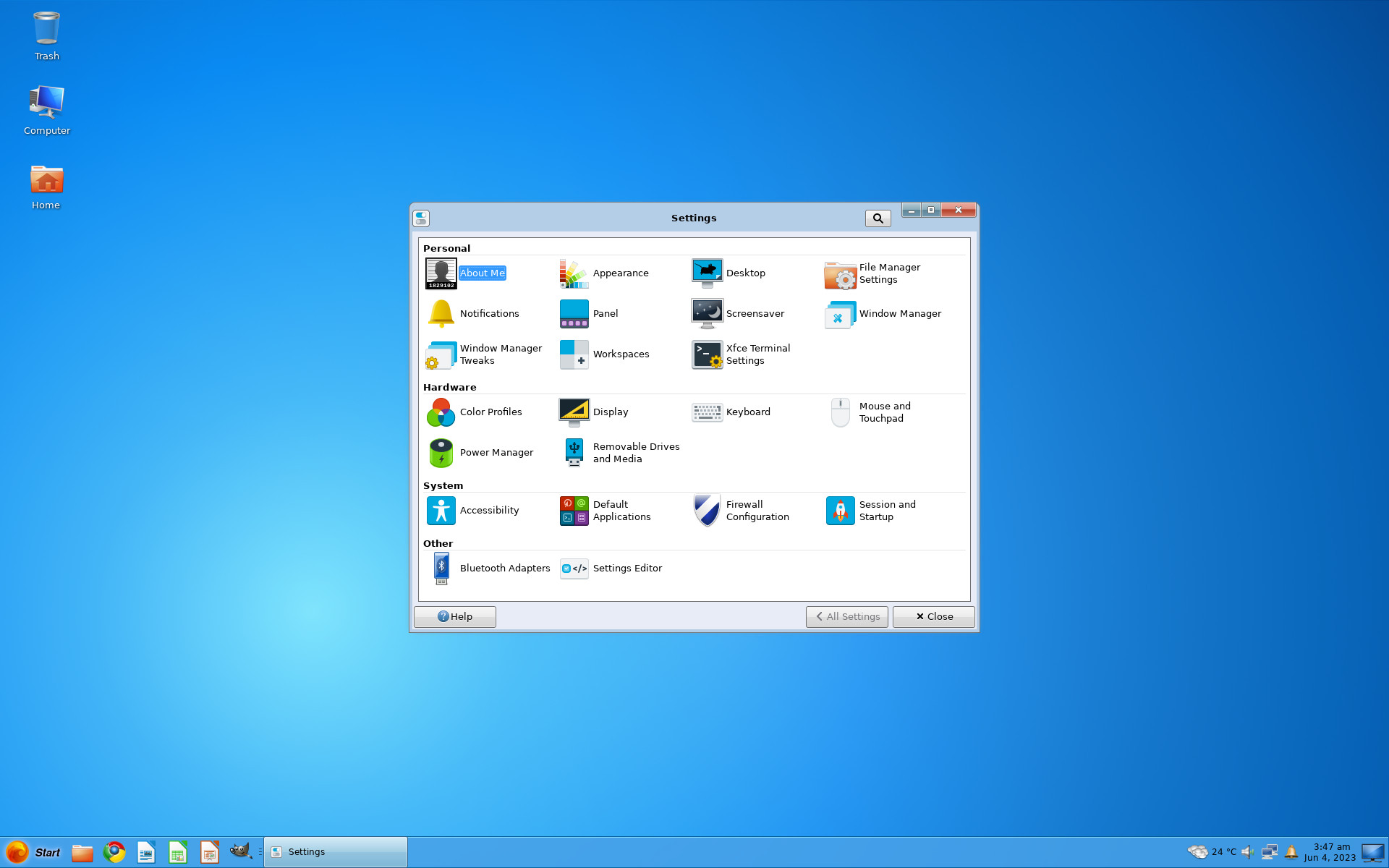Open the Screensaver settings

pyautogui.click(x=738, y=314)
